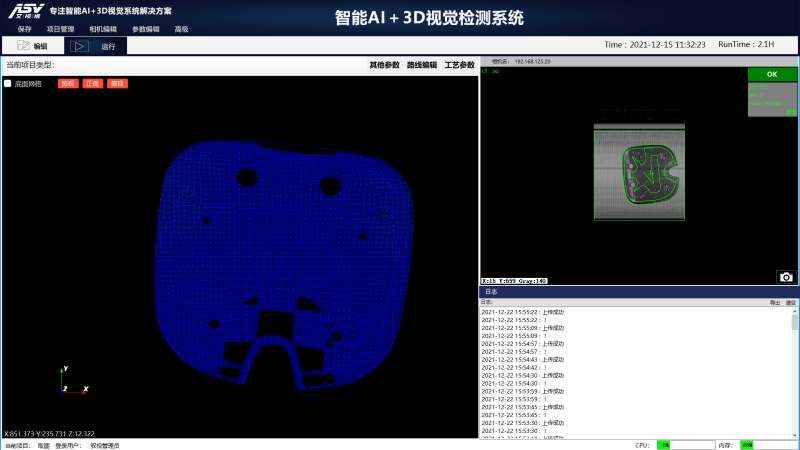Enable the 底面网格 checkbox
Image resolution: width=800 pixels, height=450 pixels.
pyautogui.click(x=8, y=84)
